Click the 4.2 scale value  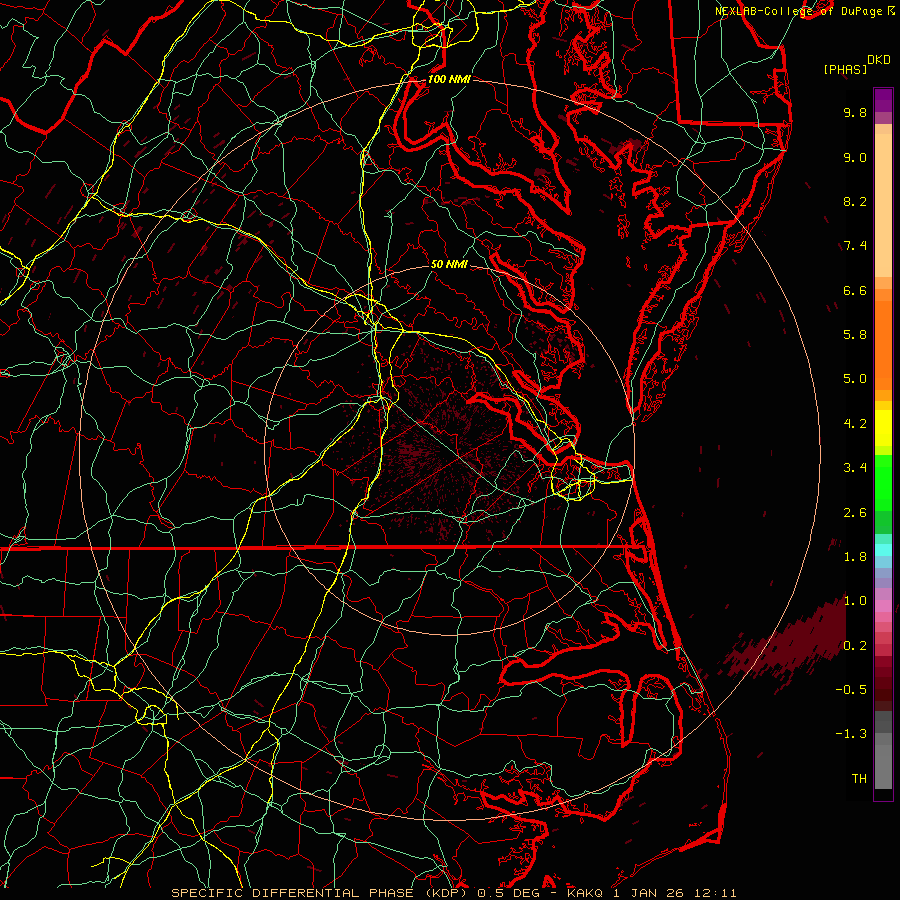tap(855, 424)
